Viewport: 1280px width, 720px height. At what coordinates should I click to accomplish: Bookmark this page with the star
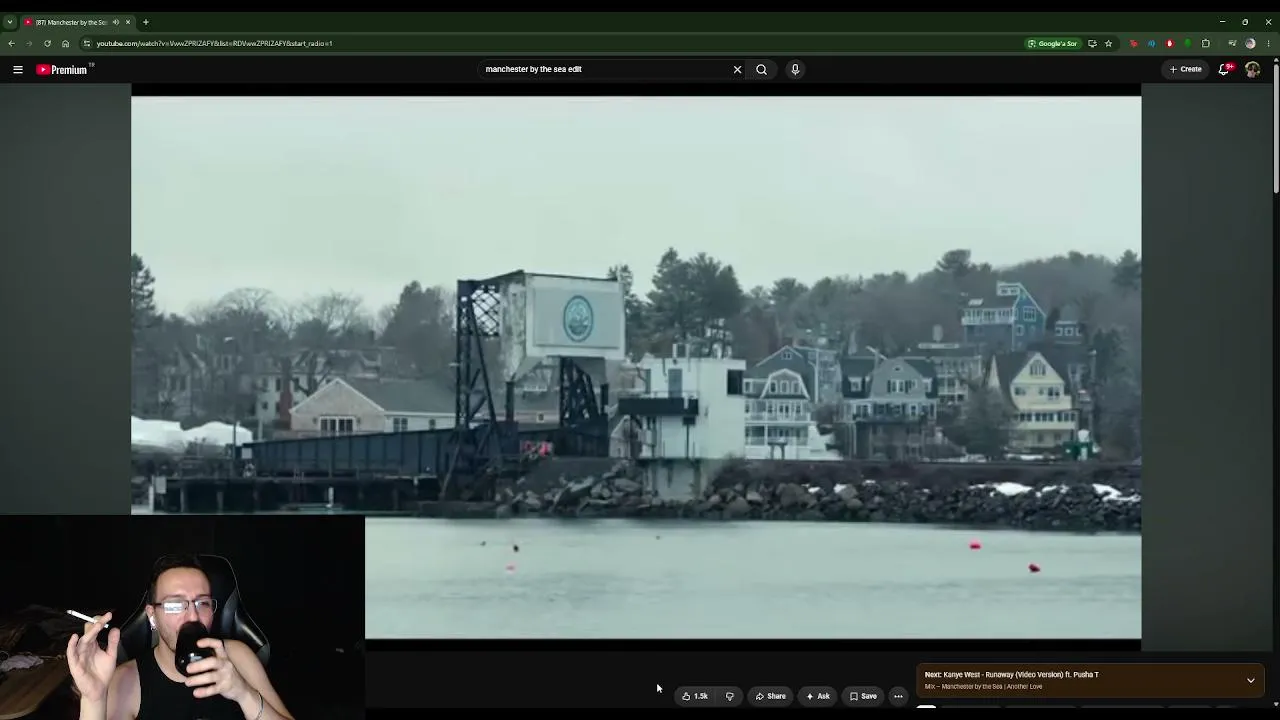pyautogui.click(x=1108, y=43)
